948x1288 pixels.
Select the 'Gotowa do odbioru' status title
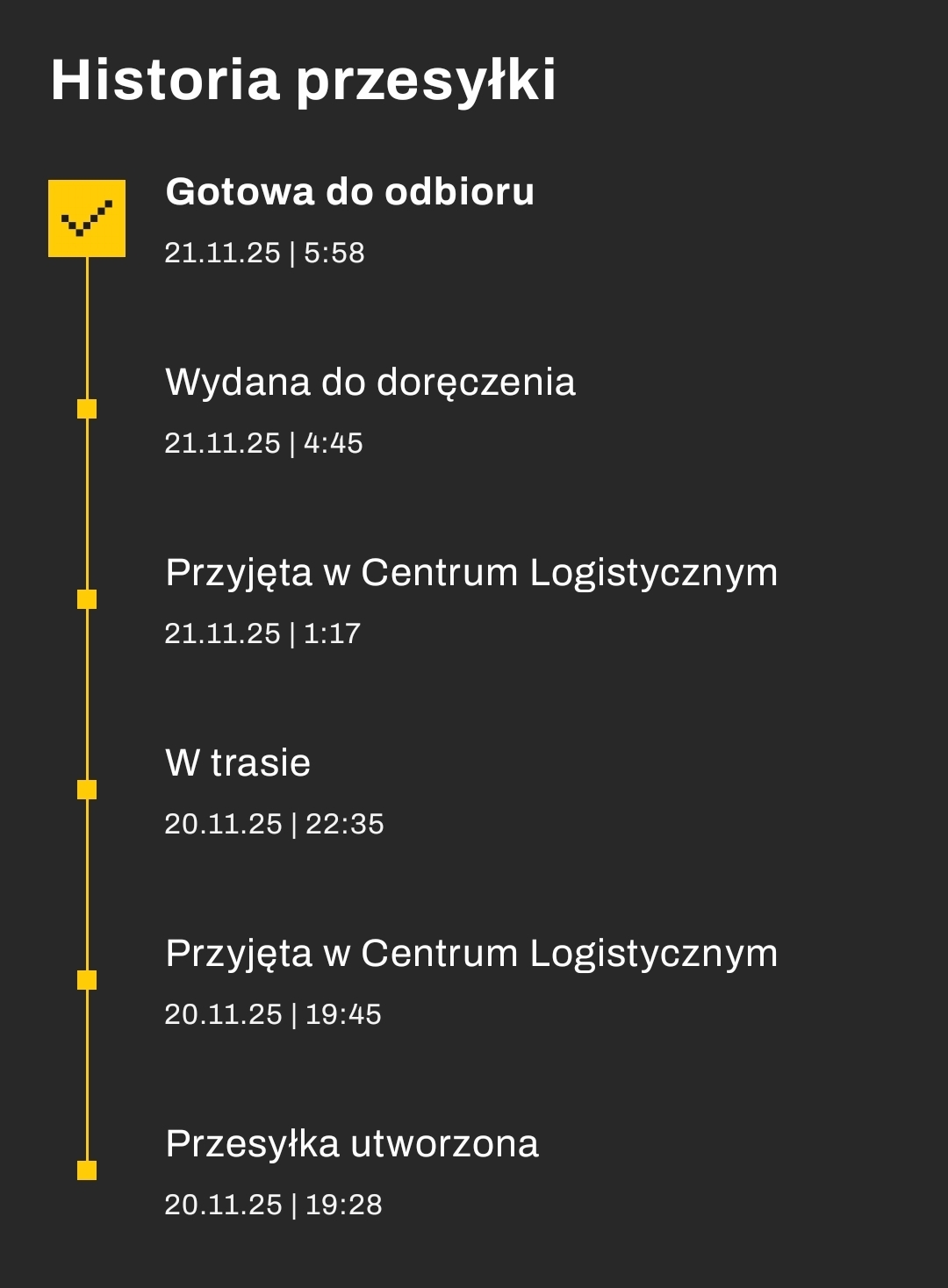click(x=349, y=191)
